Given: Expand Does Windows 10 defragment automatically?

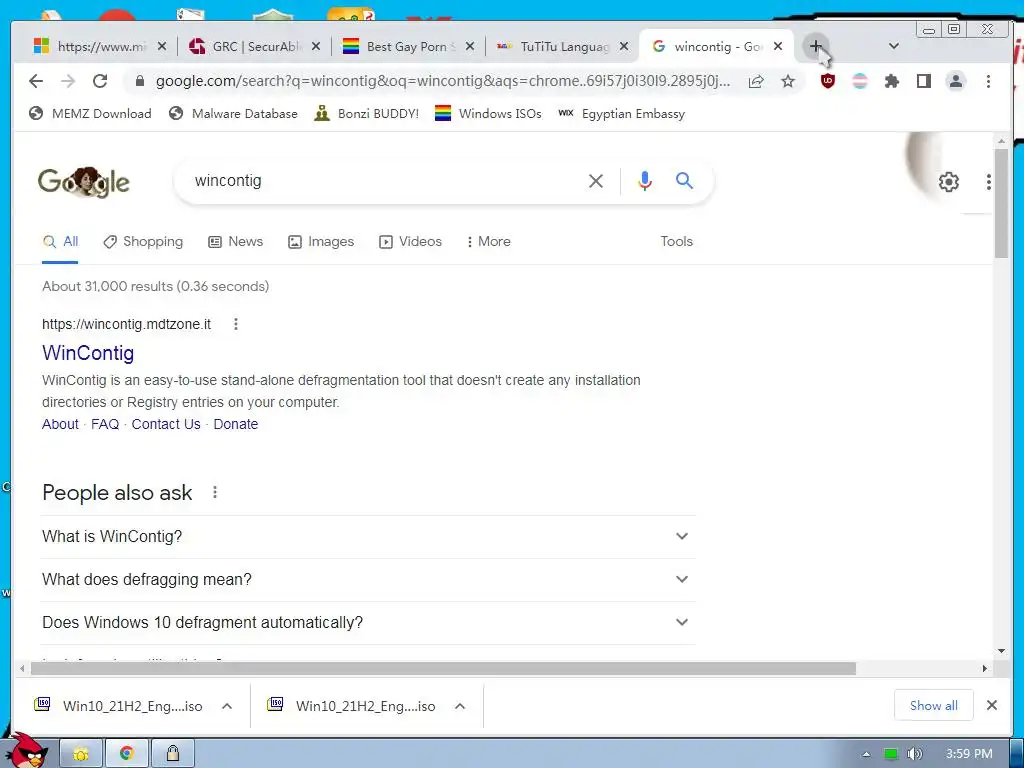Looking at the screenshot, I should [x=368, y=622].
